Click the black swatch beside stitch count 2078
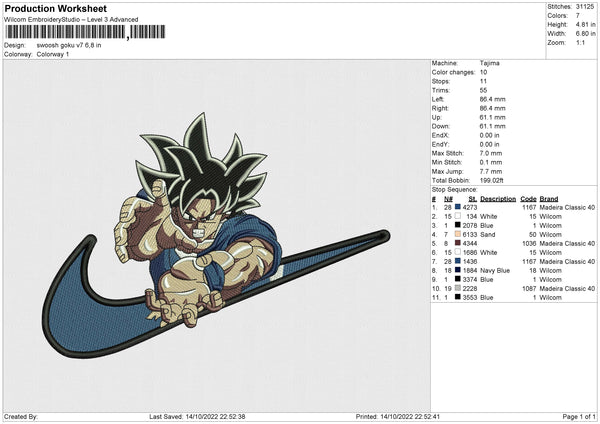Image resolution: width=600 pixels, height=424 pixels. pyautogui.click(x=458, y=225)
